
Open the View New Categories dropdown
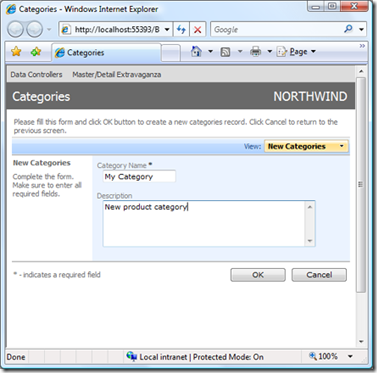[x=306, y=146]
